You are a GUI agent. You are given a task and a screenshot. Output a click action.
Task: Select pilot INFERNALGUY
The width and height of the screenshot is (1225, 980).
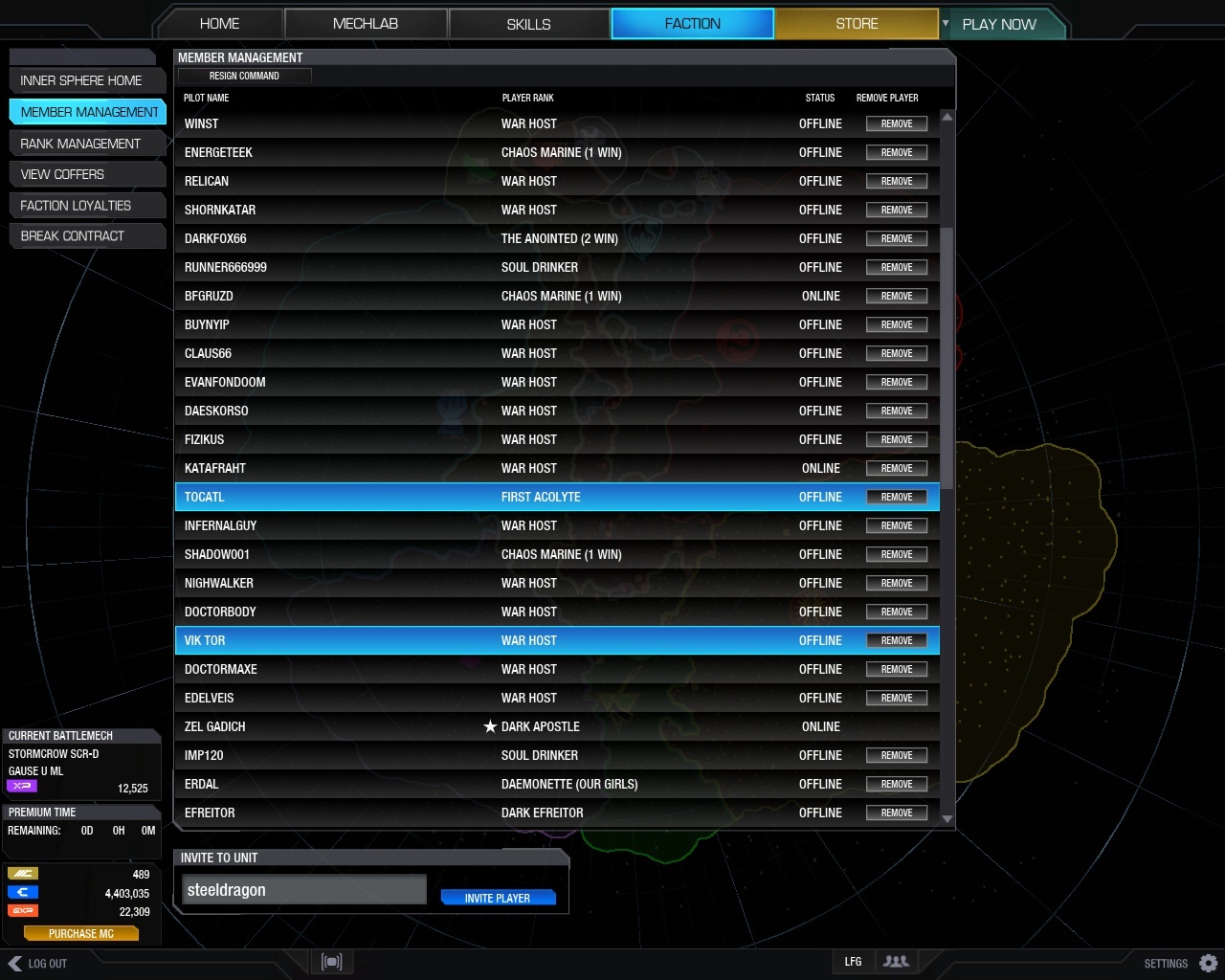tap(557, 525)
